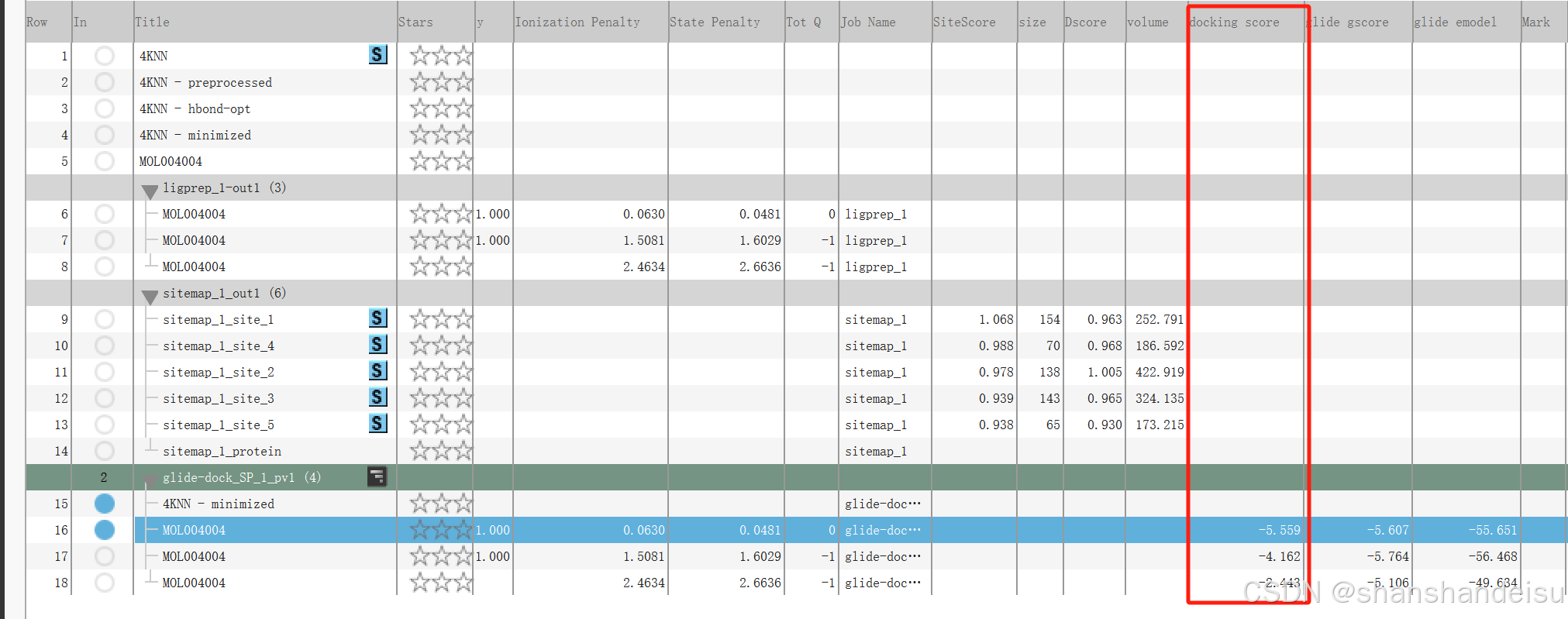Set star rating for sitemap_1_protein
Screen dimensions: 1568x619
click(x=441, y=451)
